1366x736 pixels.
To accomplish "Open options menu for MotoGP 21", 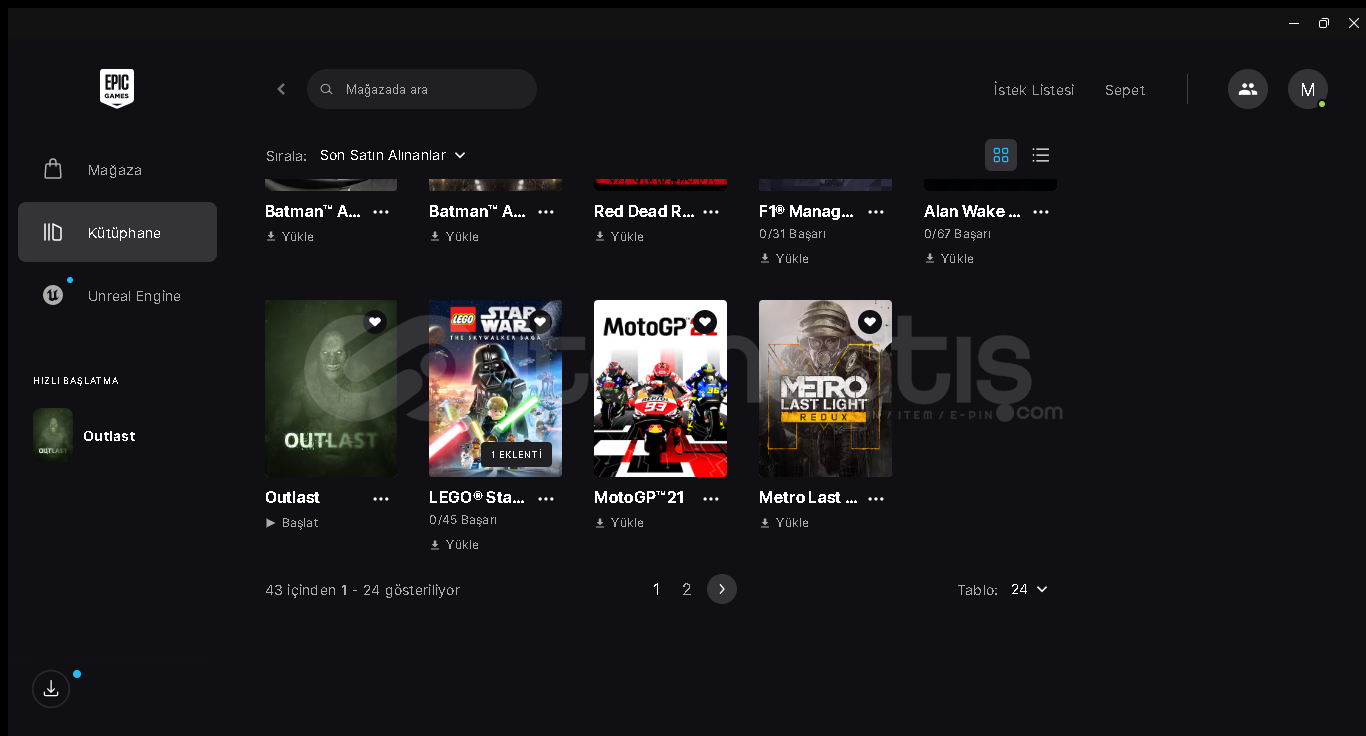I will (711, 498).
